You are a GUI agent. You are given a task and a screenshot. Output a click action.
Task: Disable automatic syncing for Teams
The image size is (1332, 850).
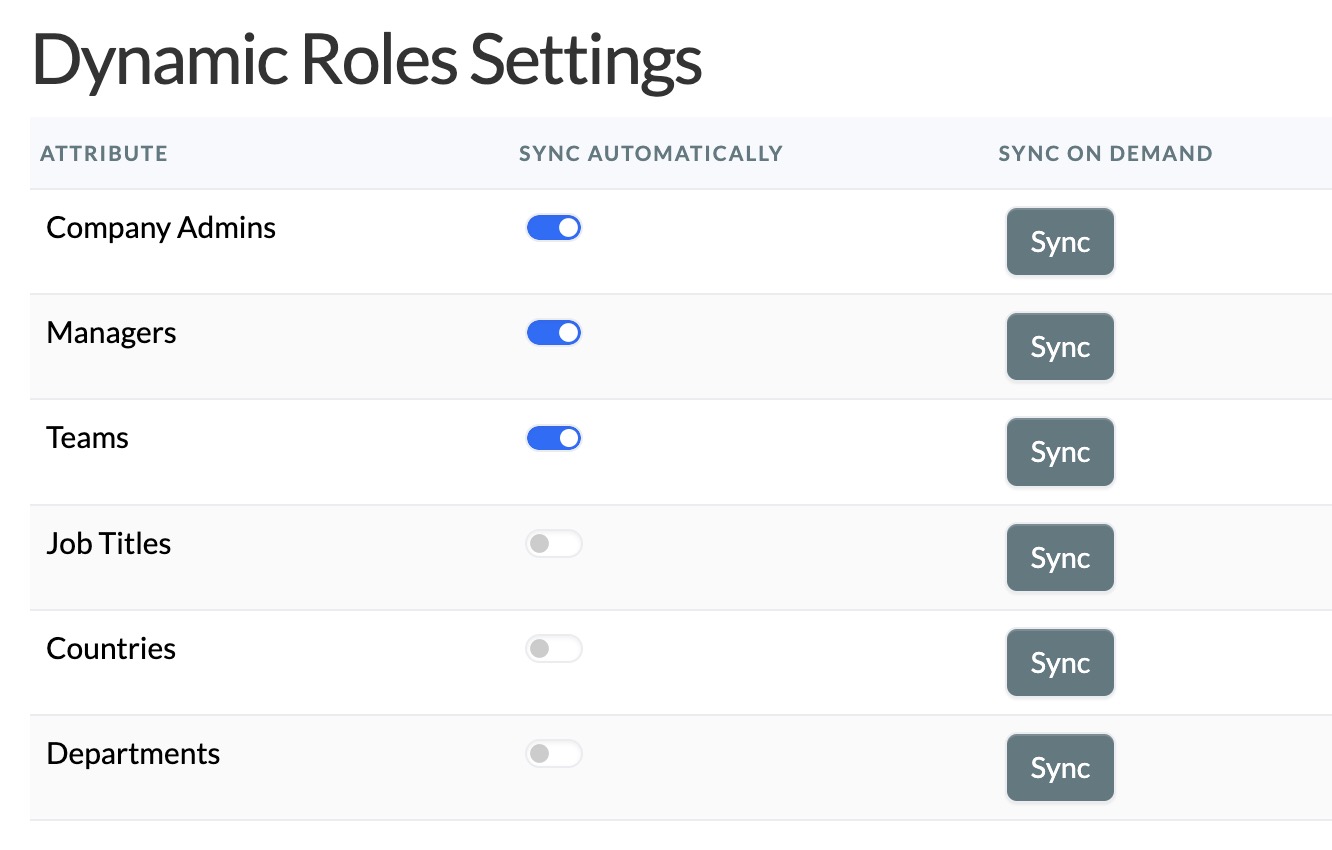(554, 437)
